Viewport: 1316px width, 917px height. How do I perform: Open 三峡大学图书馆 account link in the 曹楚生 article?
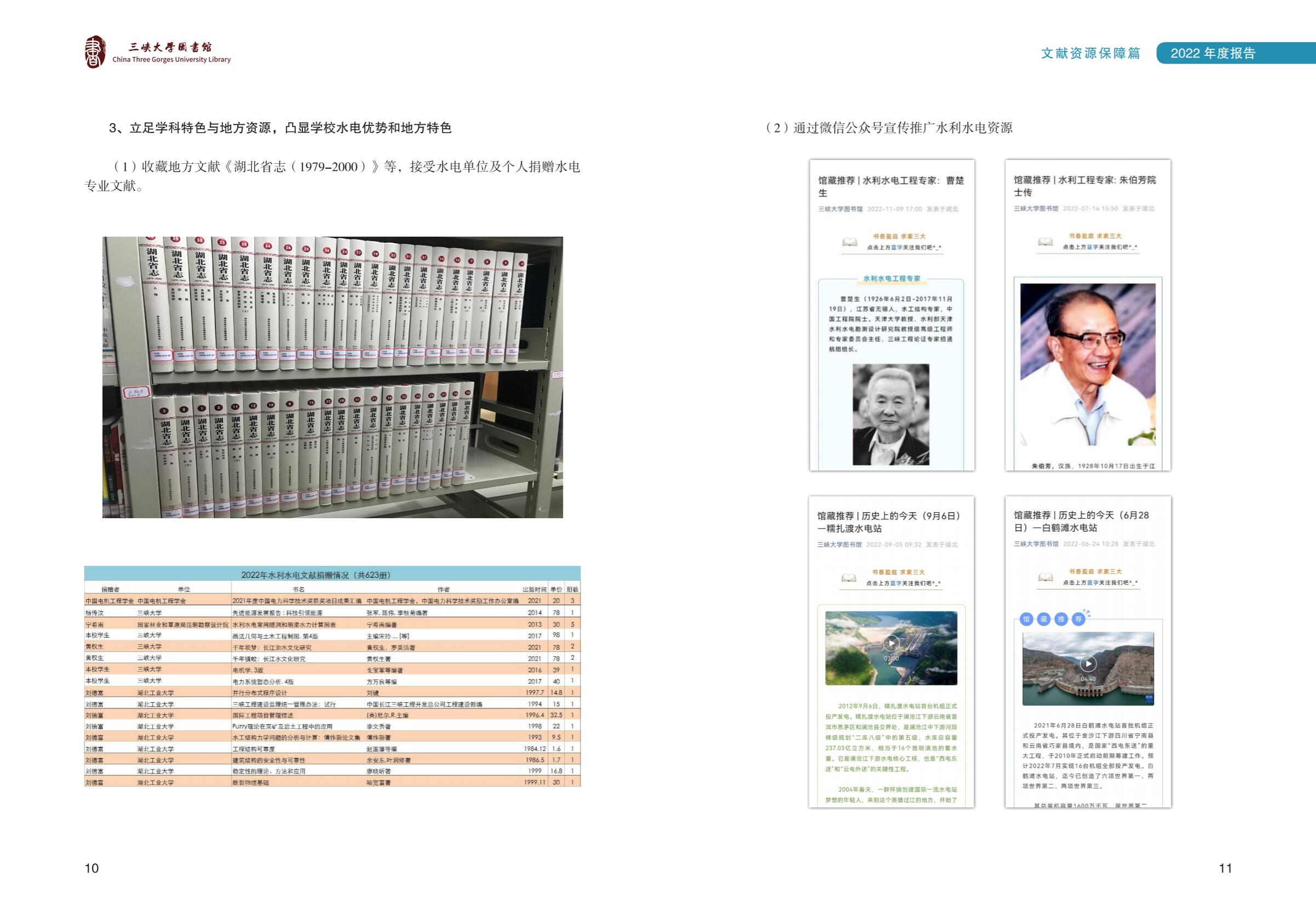click(840, 209)
